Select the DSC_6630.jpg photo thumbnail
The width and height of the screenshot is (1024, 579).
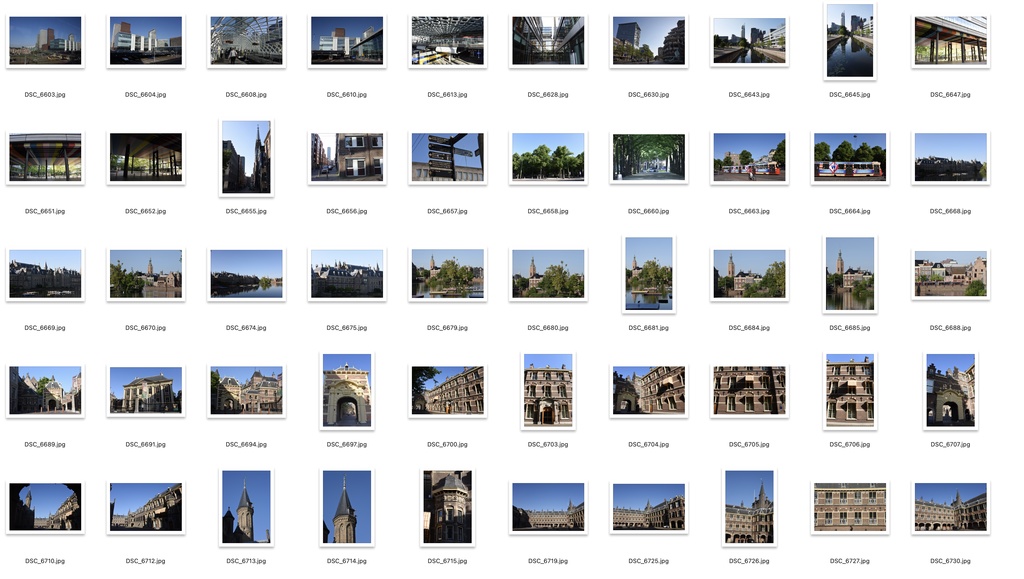coord(648,40)
